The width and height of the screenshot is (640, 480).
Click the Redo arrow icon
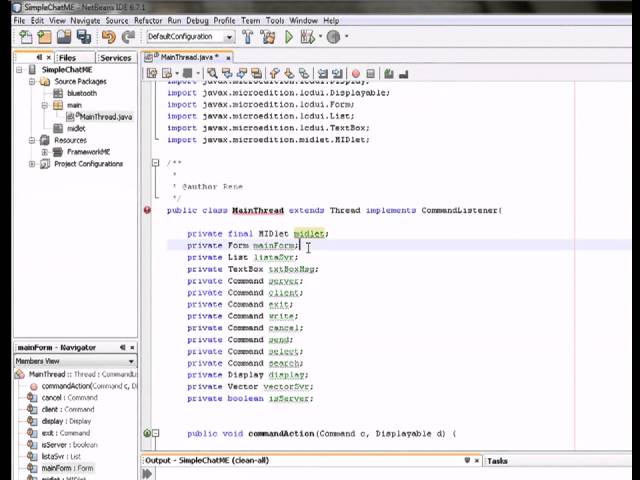pyautogui.click(x=129, y=37)
